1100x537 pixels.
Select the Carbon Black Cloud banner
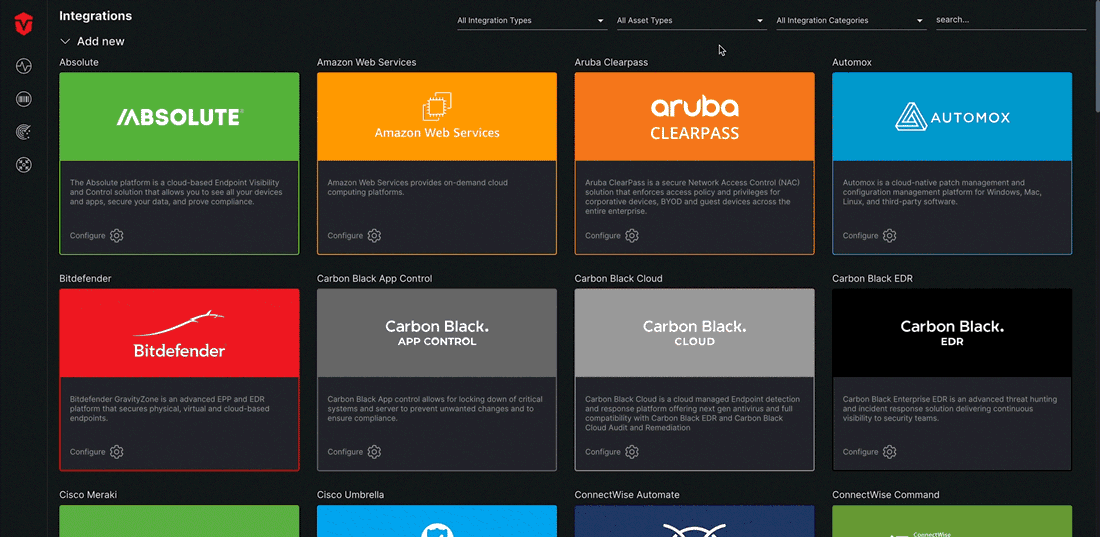coord(695,333)
